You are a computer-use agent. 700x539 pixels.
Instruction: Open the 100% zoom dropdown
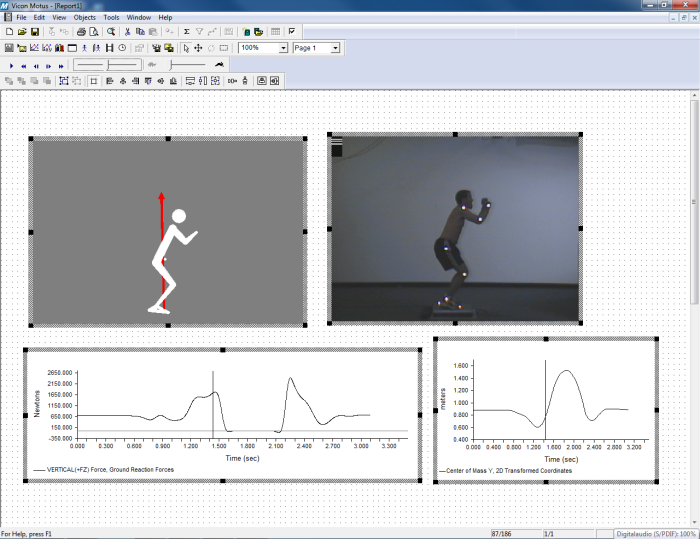[283, 48]
